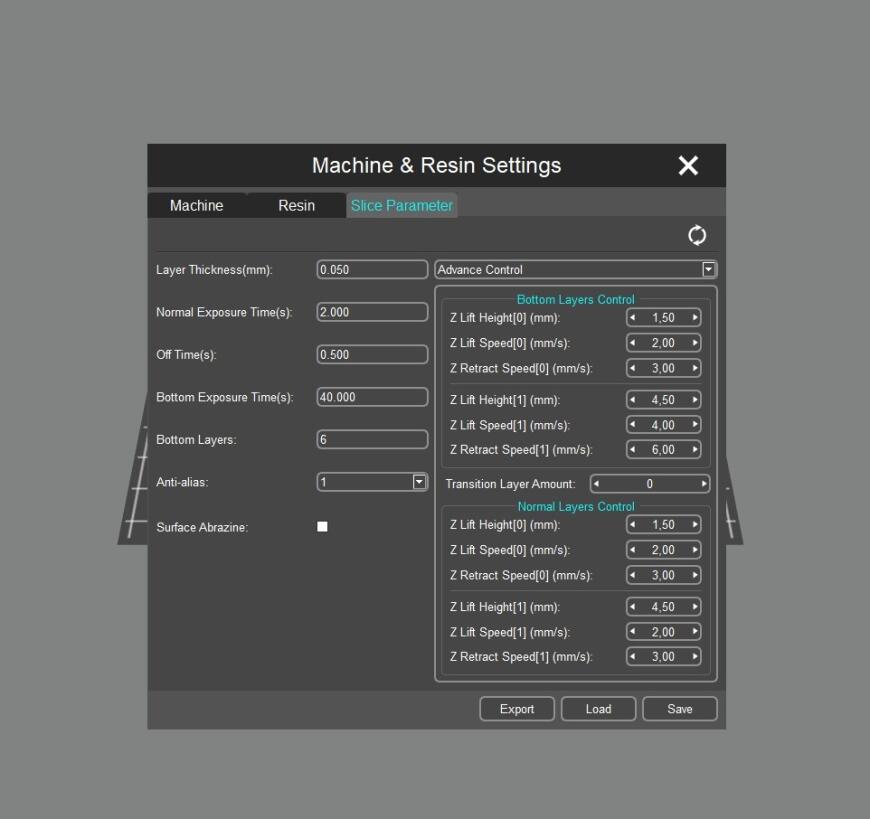The image size is (870, 819).
Task: Increase Bottom Layers Z Lift Height[0]
Action: [x=695, y=317]
